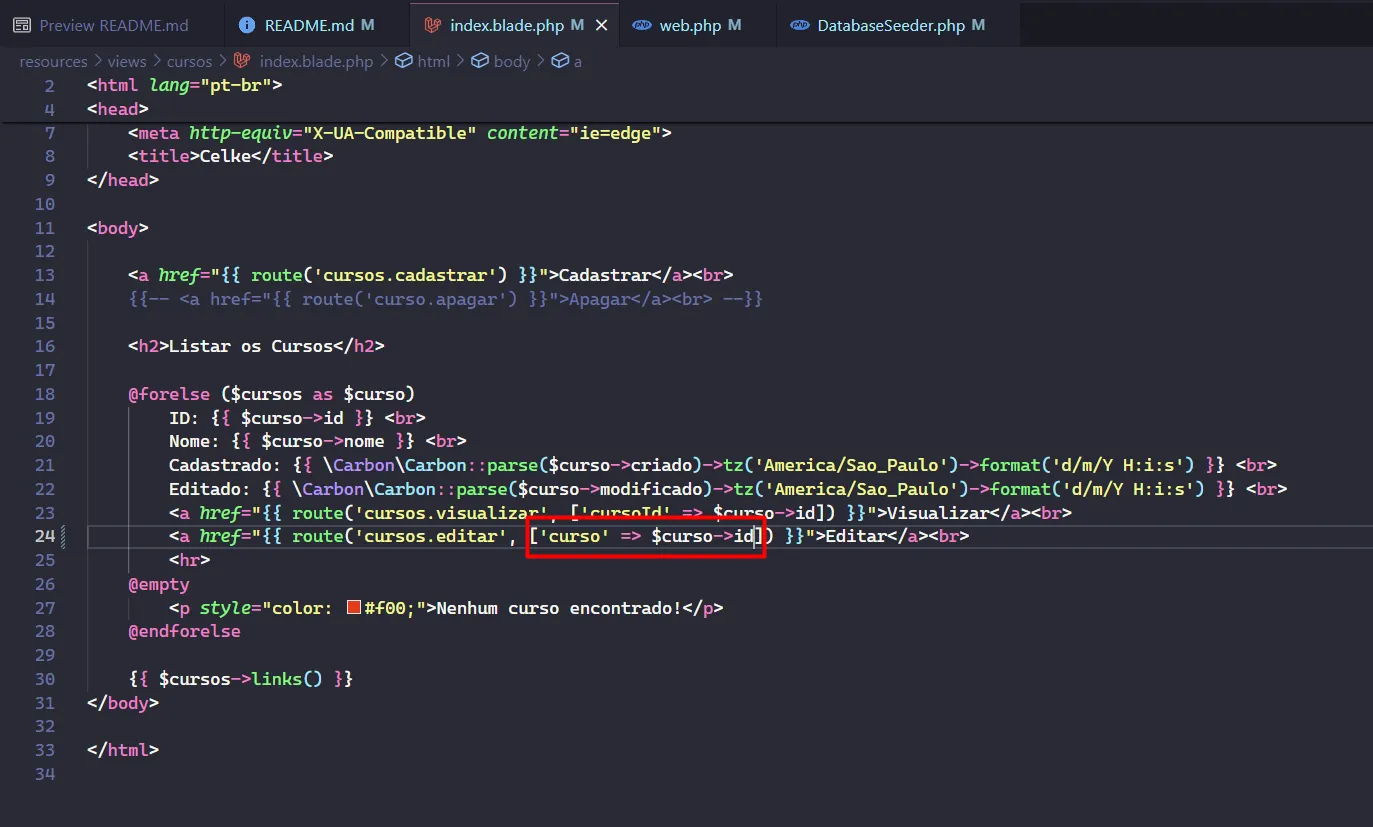Open the cursos breadcrumb folder dropdown
This screenshot has height=827, width=1373.
coord(189,61)
